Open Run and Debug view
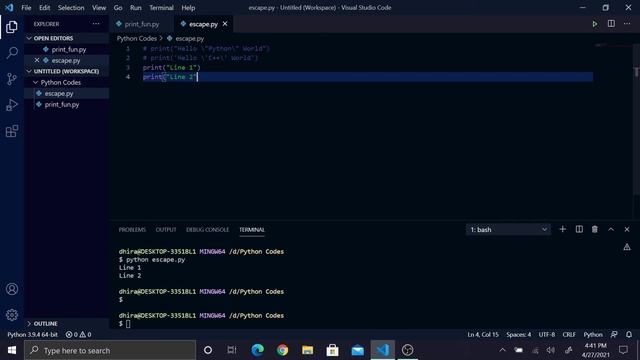640x360 pixels. click(12, 105)
